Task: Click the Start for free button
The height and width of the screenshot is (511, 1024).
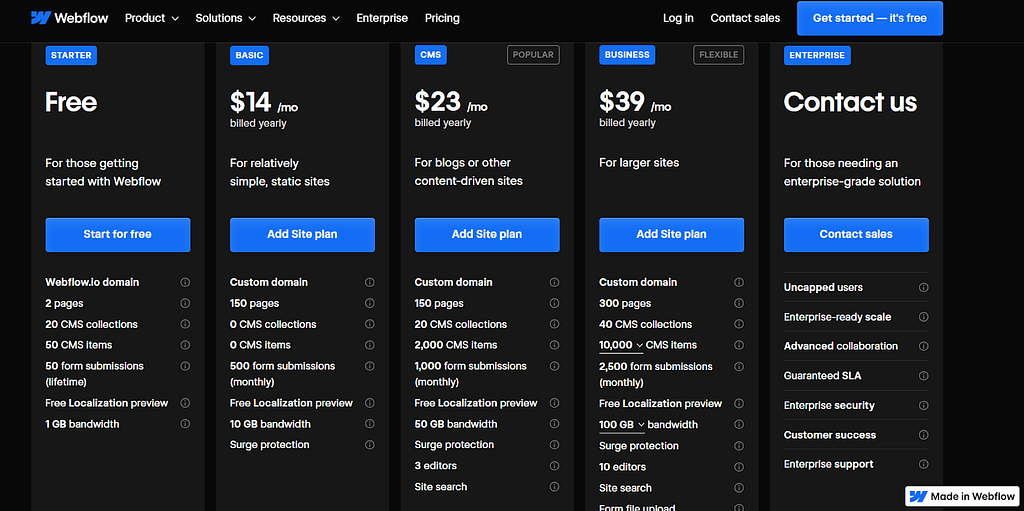Action: [x=118, y=235]
